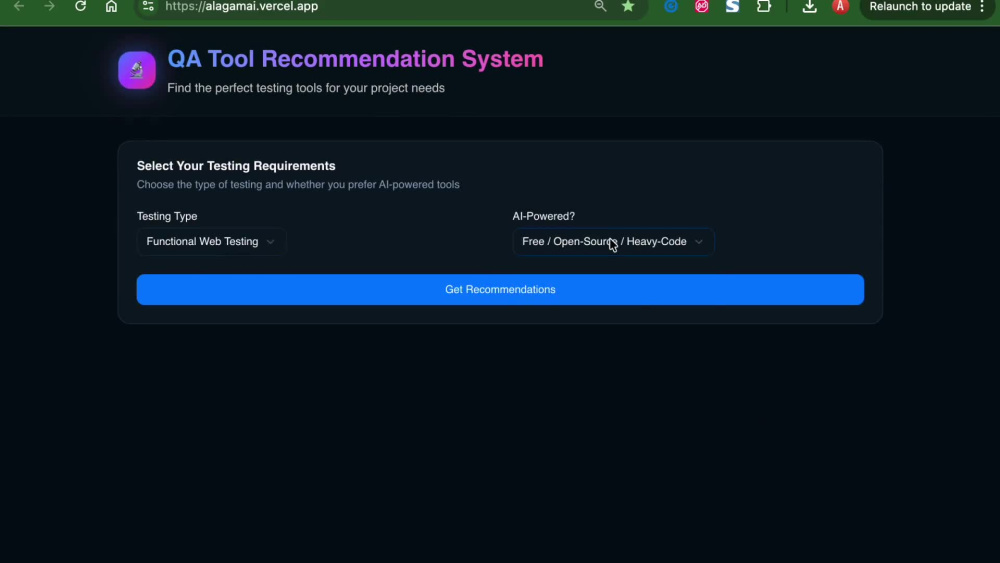Click Select Your Testing Requirements heading
The width and height of the screenshot is (1000, 563).
point(236,166)
